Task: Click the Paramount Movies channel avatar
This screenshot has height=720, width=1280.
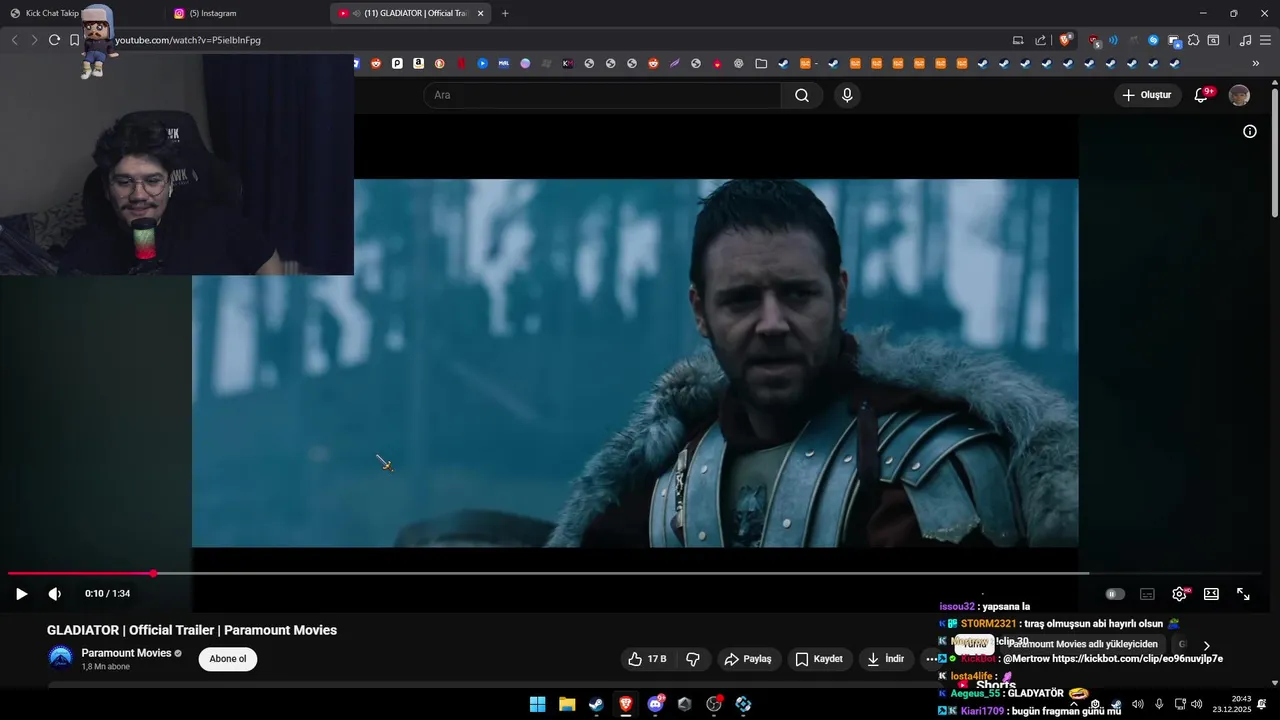Action: tap(61, 658)
